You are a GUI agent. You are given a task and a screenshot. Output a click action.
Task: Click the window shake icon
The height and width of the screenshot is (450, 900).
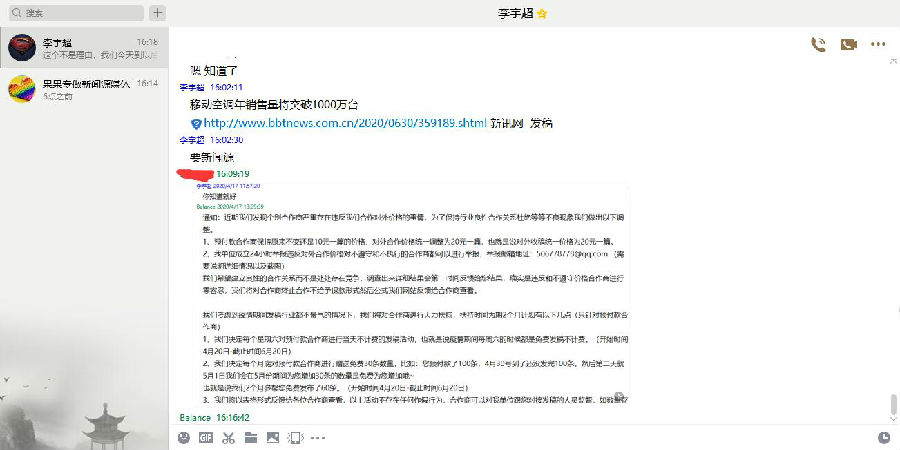[x=294, y=437]
